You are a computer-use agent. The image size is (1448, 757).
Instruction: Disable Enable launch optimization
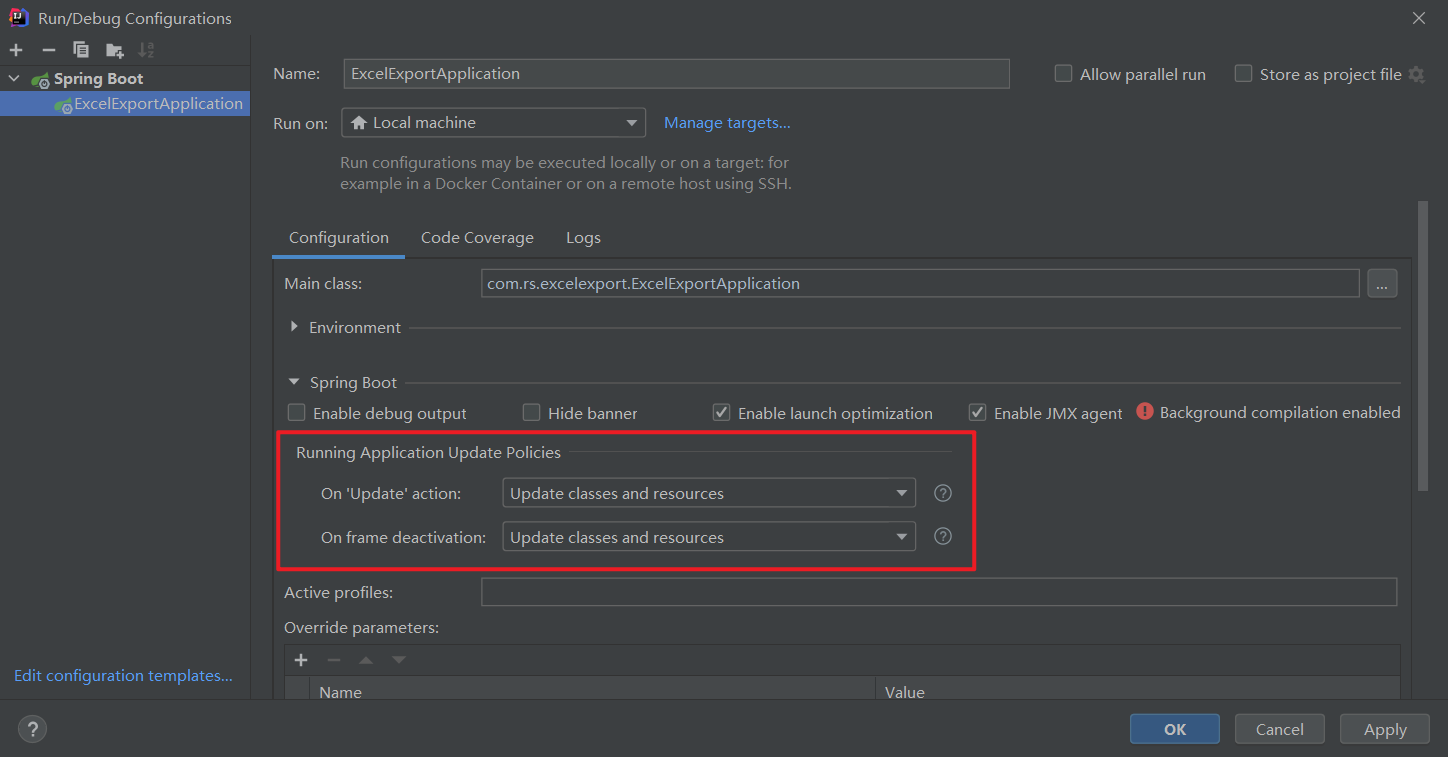coord(721,413)
